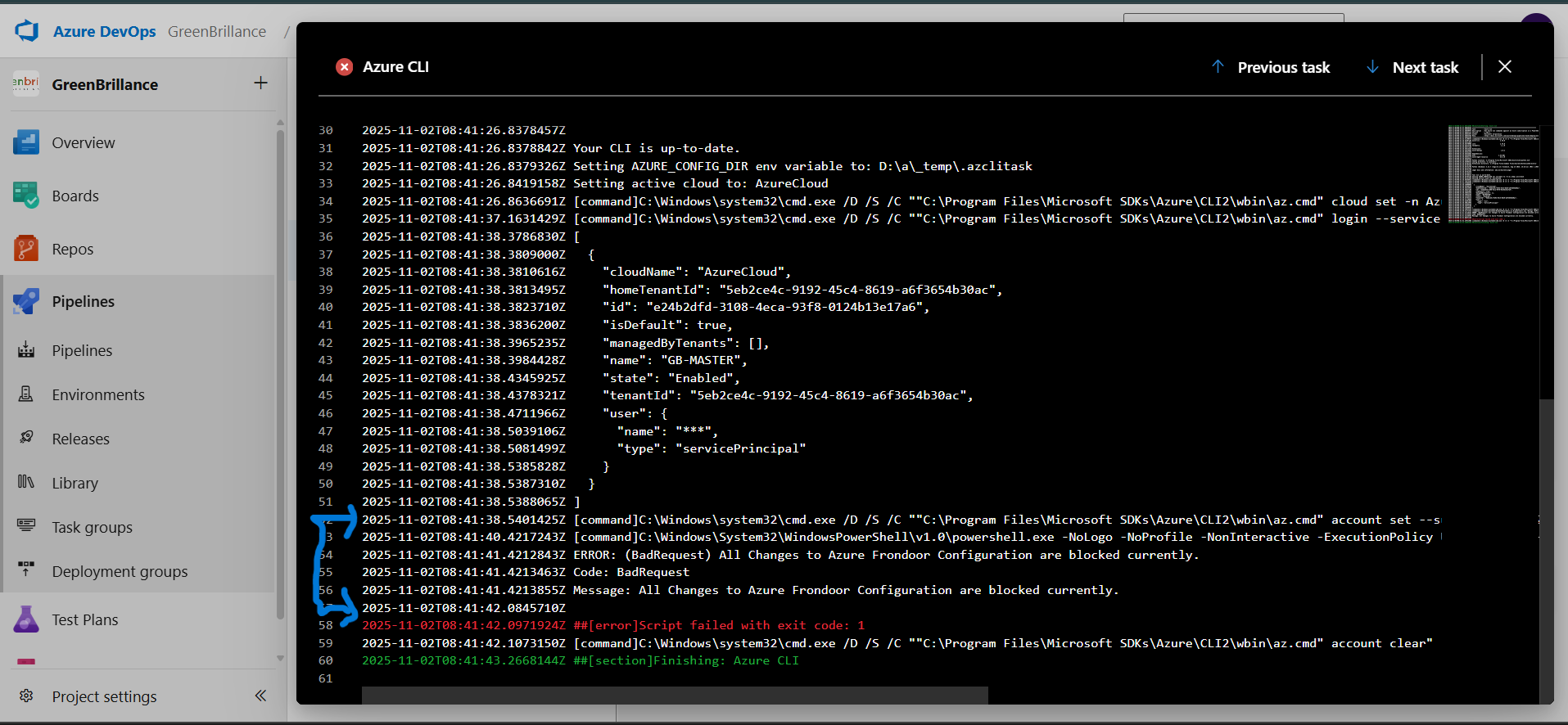Click the error line "Script failed with exit code: 1"

pos(719,625)
